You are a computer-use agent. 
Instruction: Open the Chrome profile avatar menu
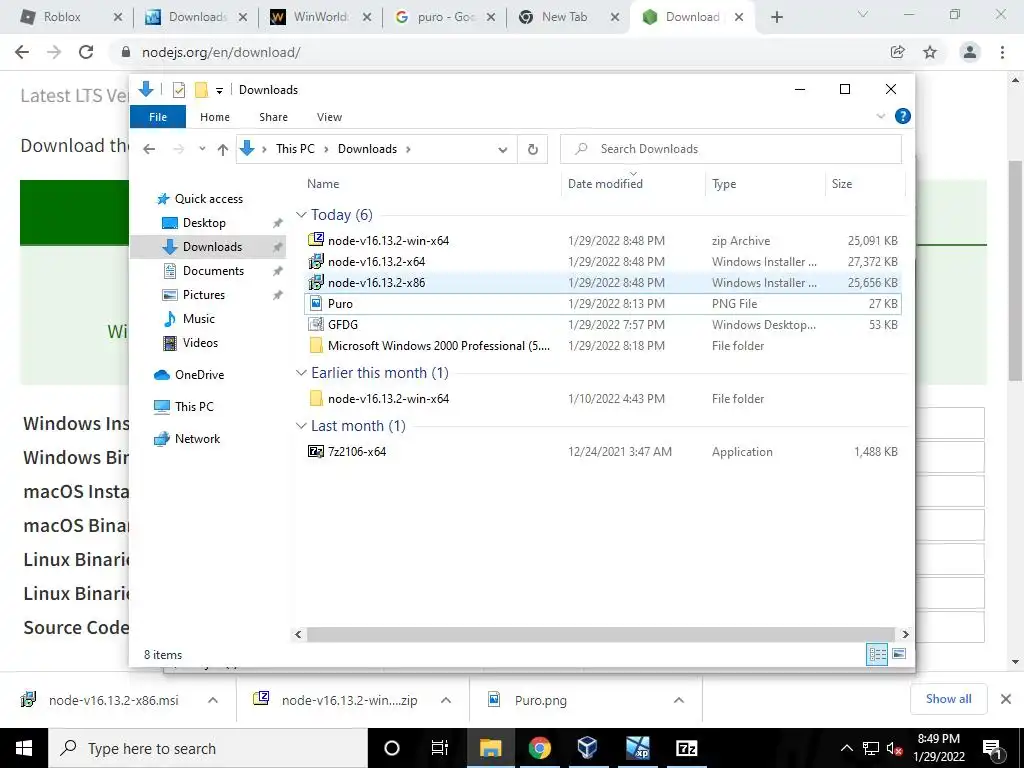[x=970, y=52]
